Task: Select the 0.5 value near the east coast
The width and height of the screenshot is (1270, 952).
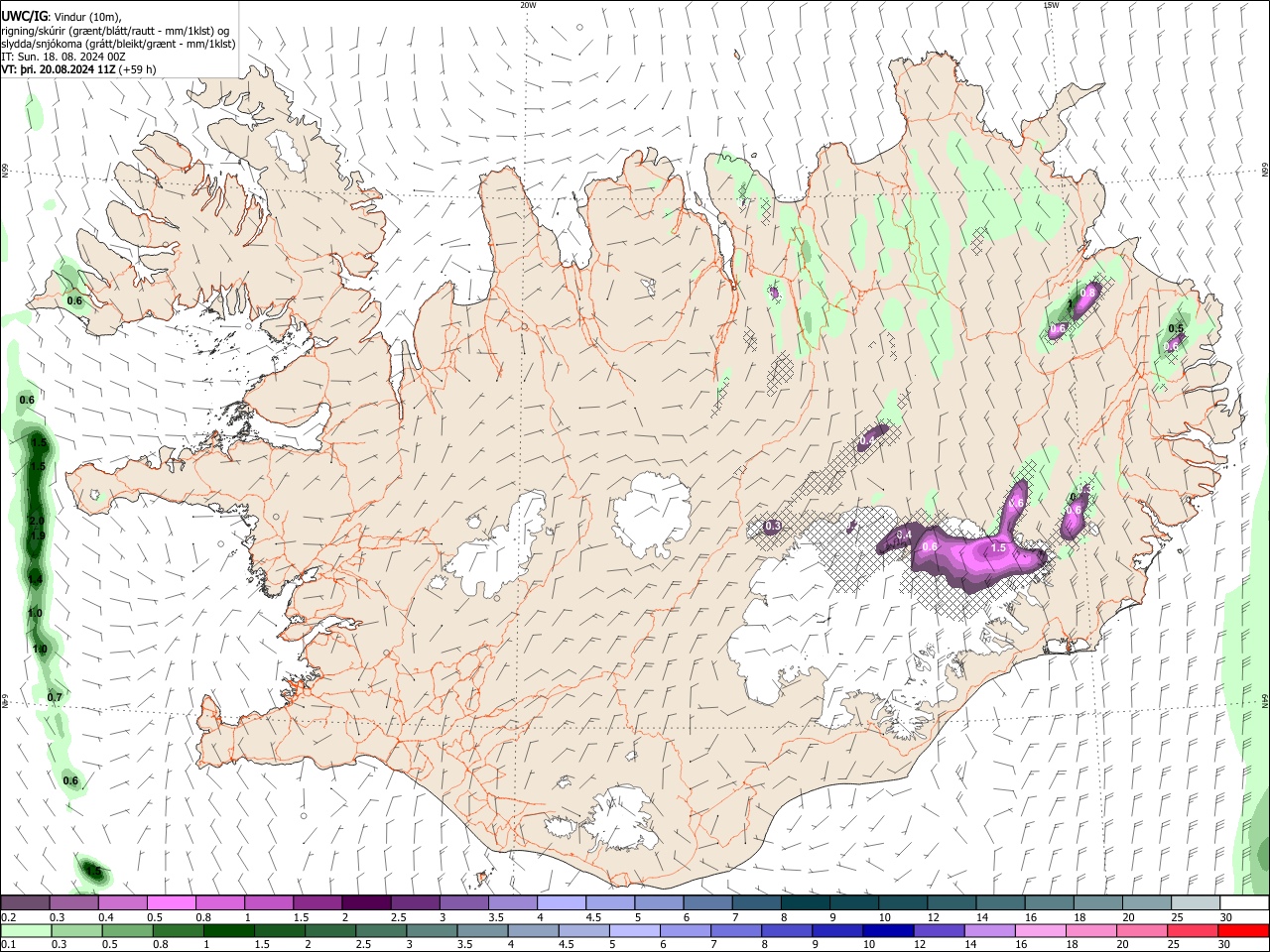Action: click(x=1176, y=328)
